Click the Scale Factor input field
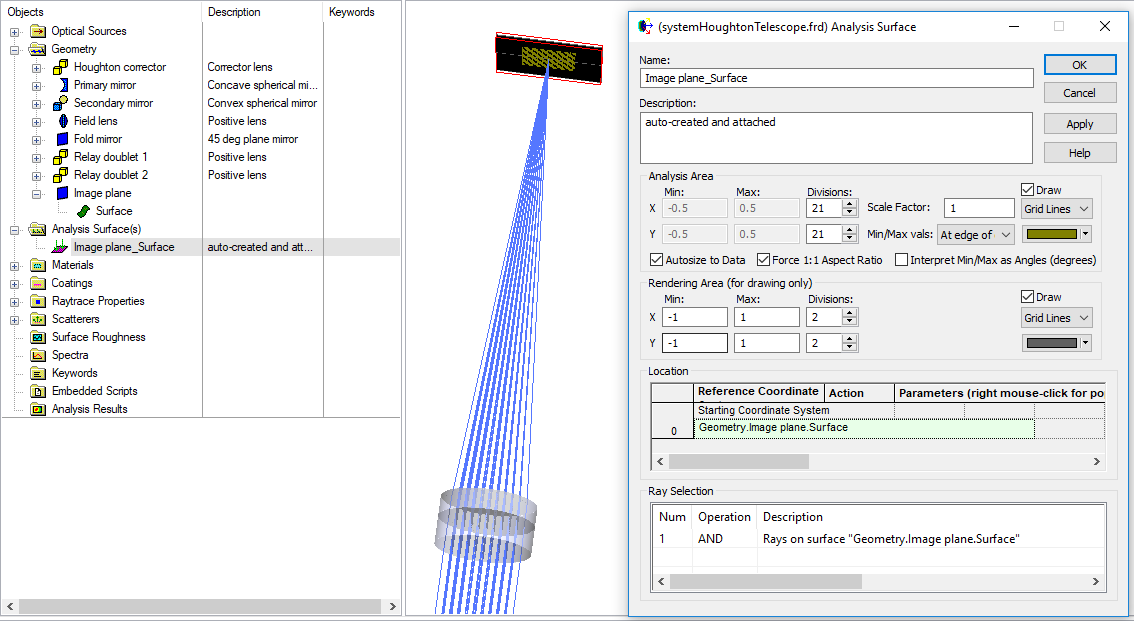This screenshot has height=621, width=1134. pos(979,208)
